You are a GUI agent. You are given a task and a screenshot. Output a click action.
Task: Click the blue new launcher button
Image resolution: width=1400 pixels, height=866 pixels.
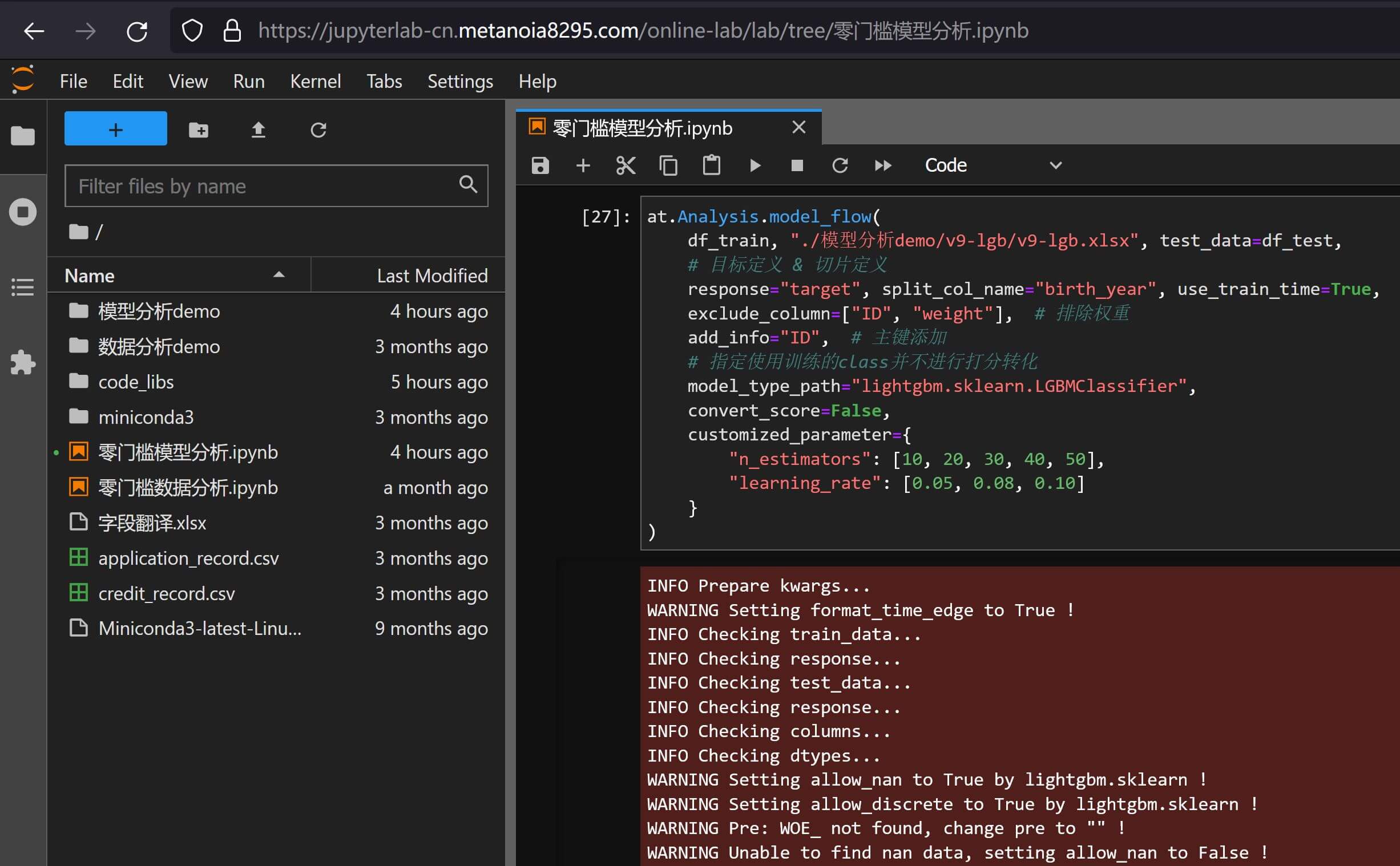click(x=116, y=130)
